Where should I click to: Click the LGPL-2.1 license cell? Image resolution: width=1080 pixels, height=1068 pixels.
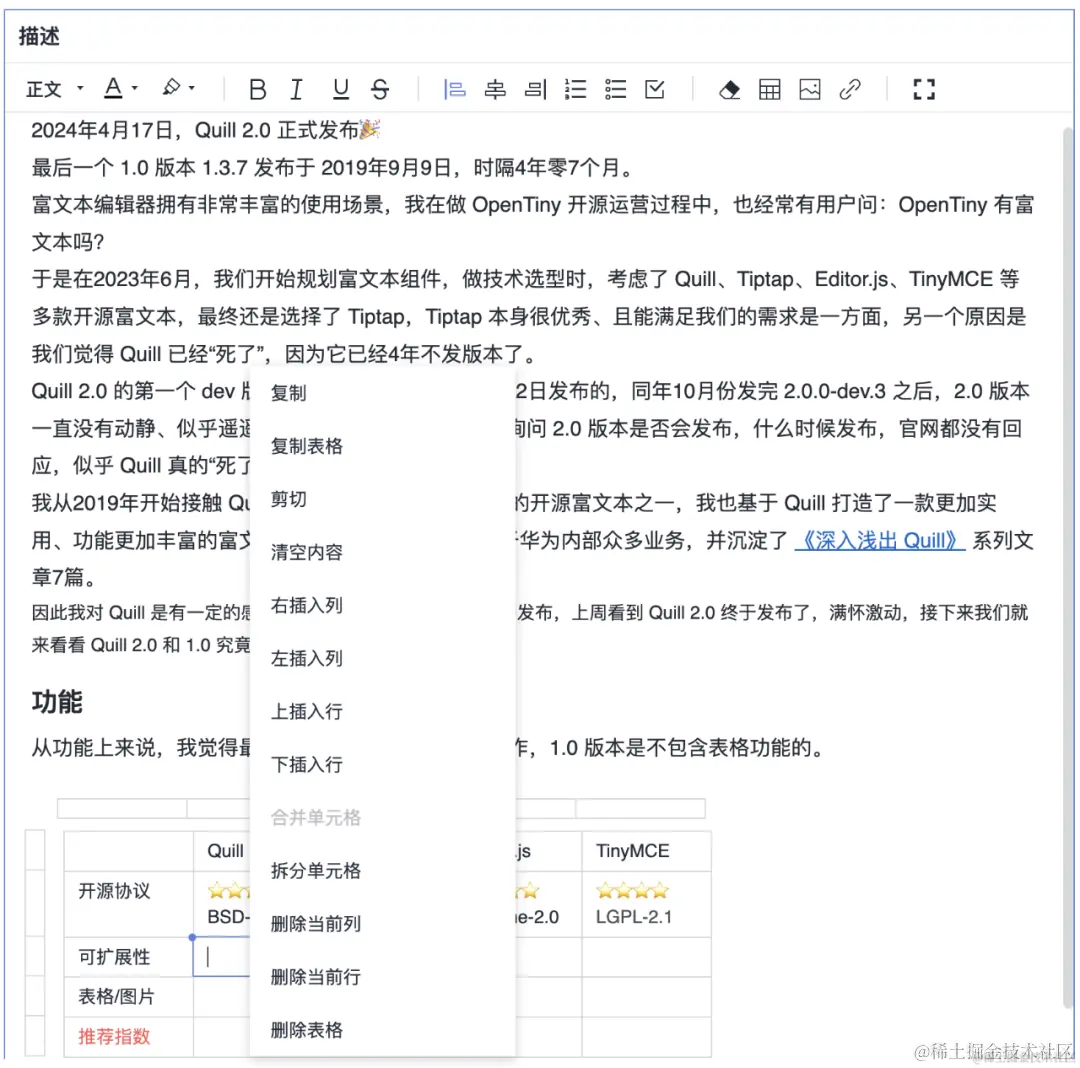pyautogui.click(x=646, y=904)
